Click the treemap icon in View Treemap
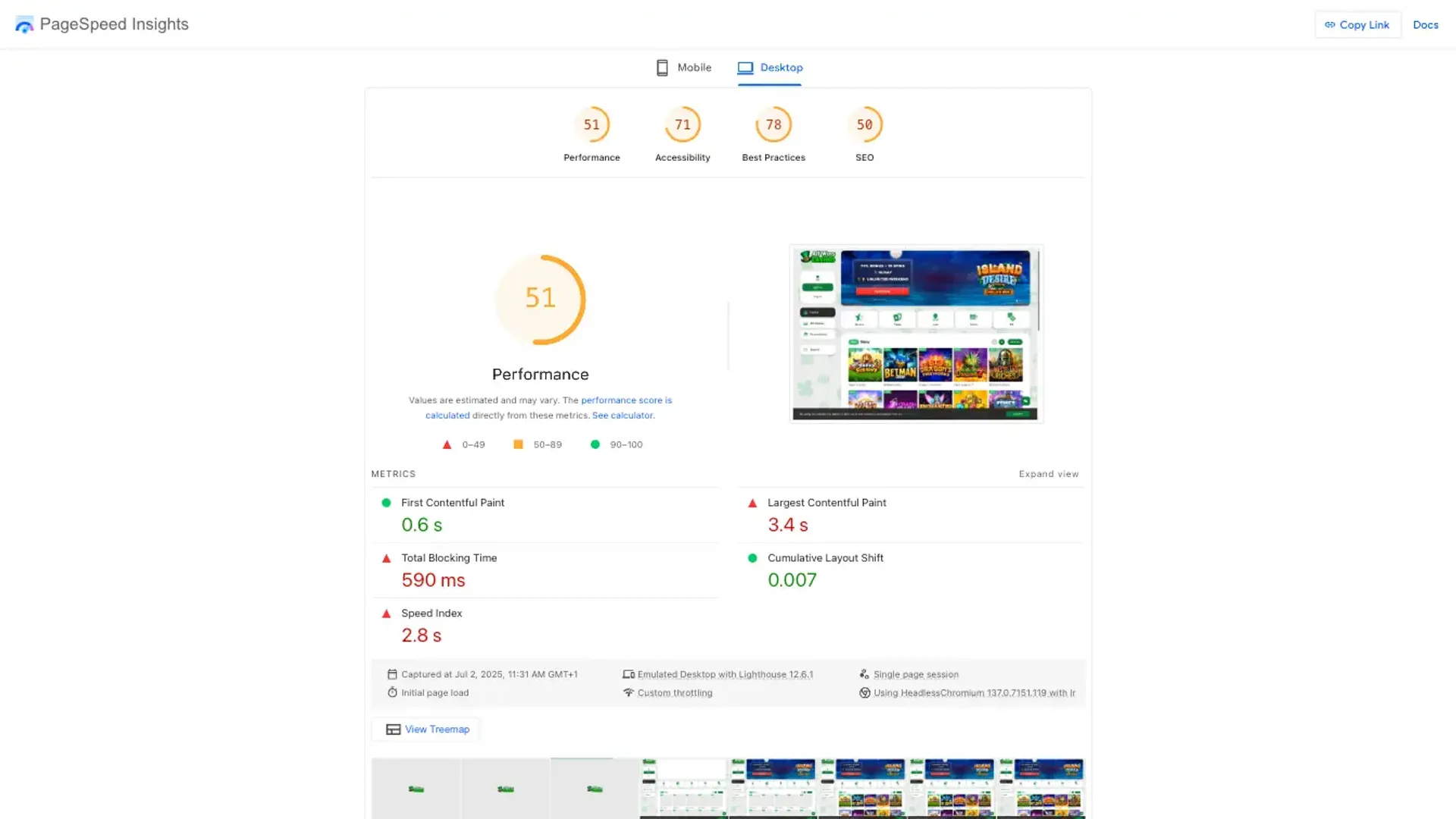 (393, 730)
